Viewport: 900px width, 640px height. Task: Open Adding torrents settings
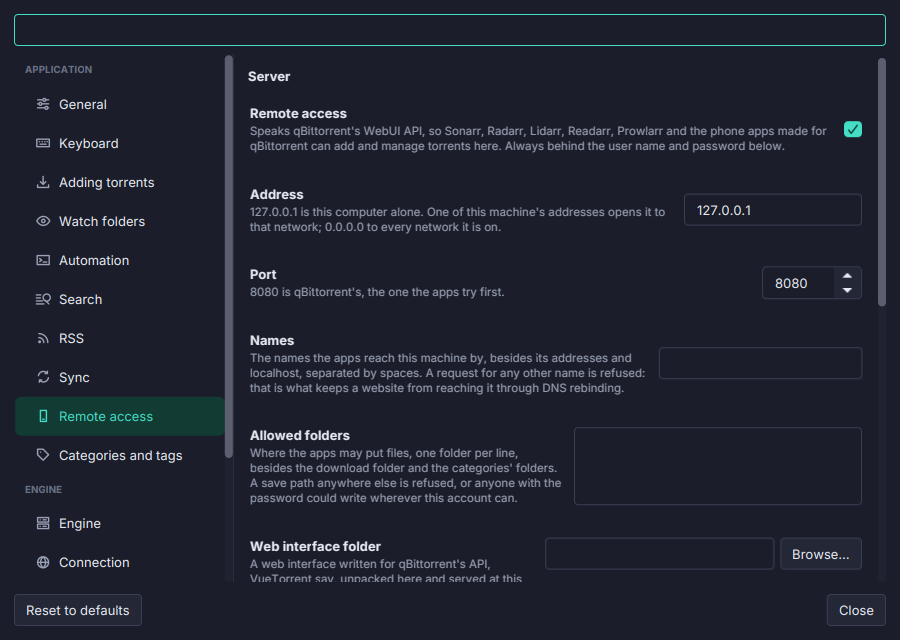coord(119,182)
